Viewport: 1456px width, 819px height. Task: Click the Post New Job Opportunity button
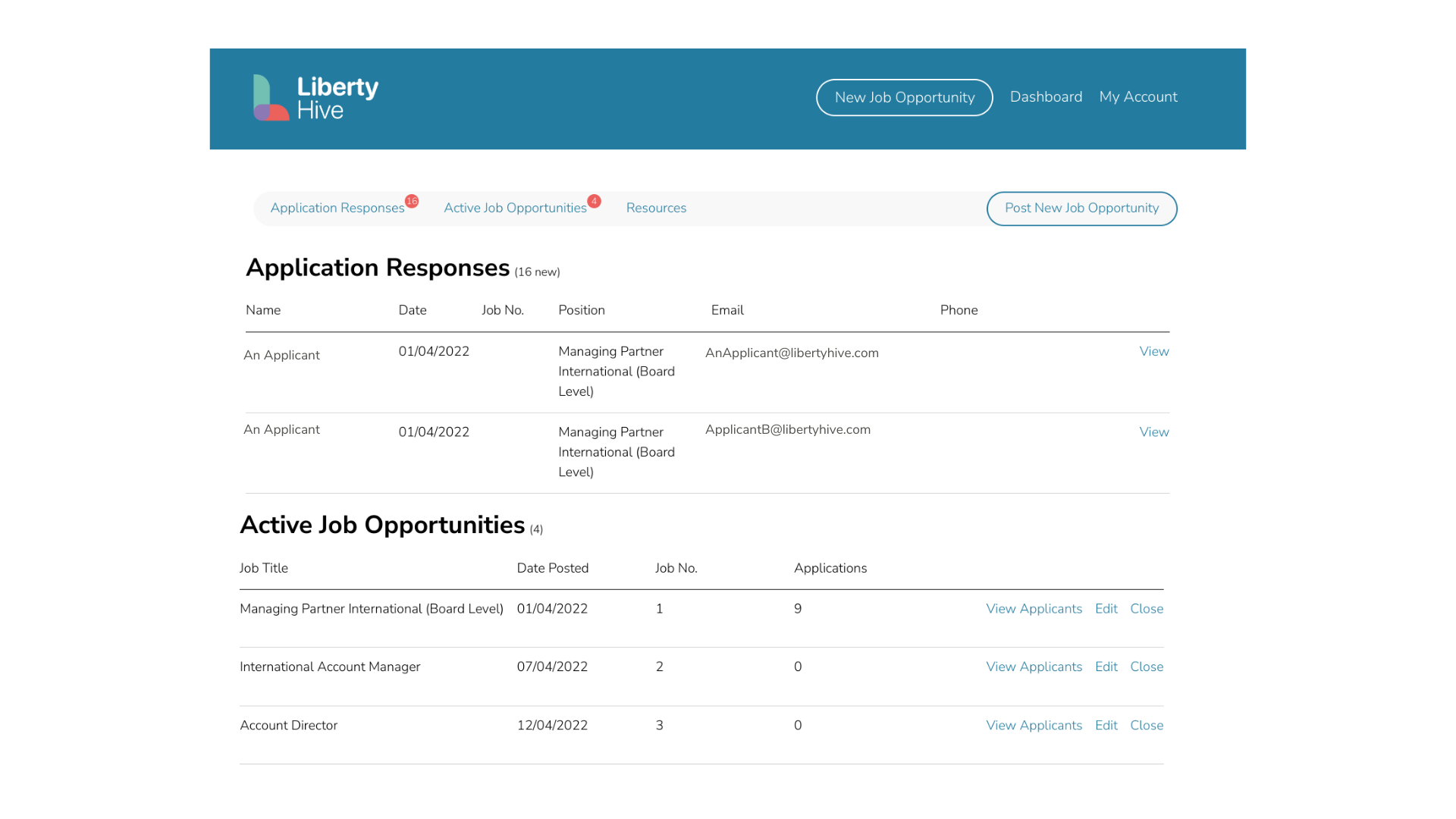pos(1081,209)
